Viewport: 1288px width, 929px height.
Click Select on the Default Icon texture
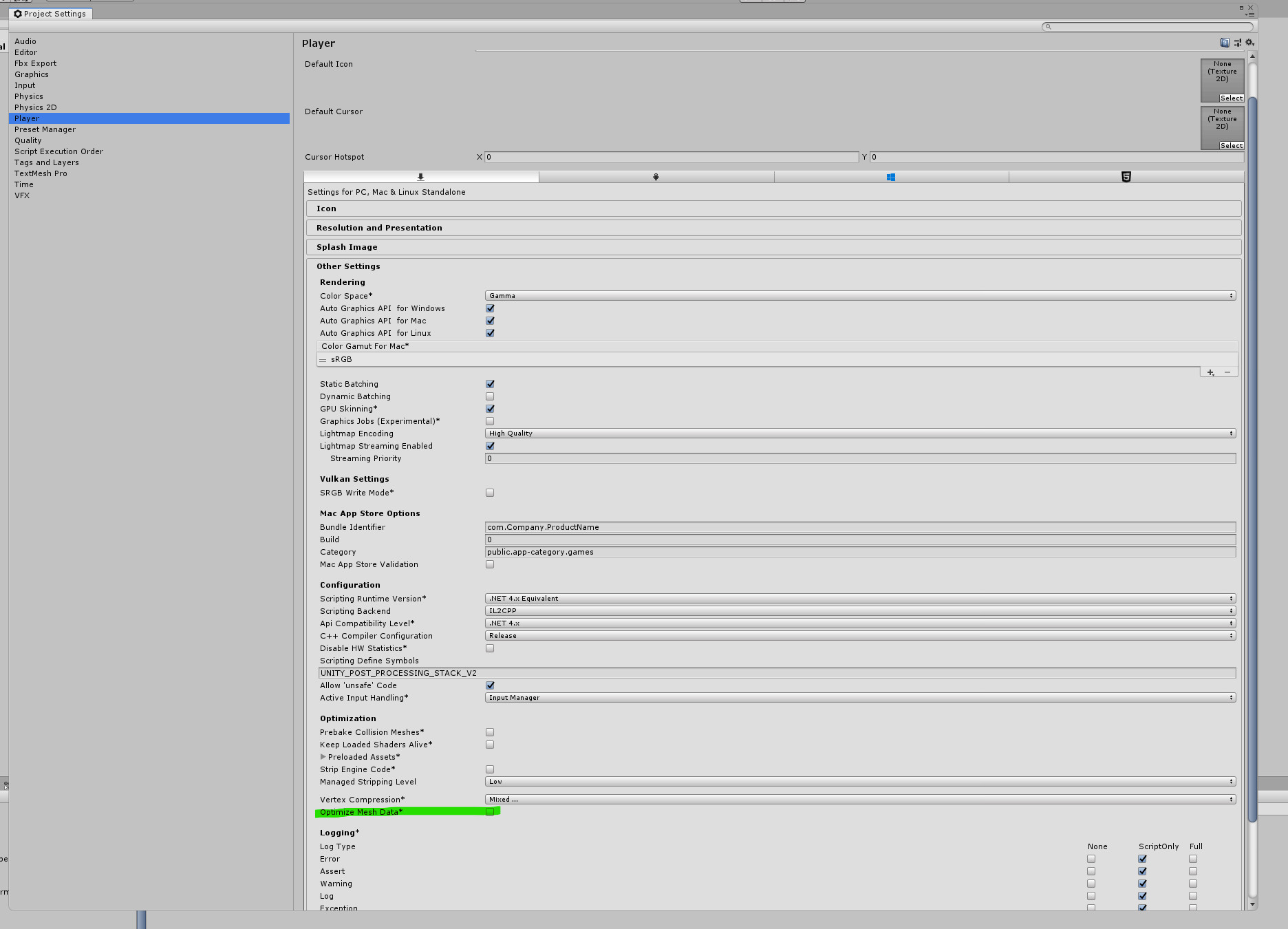pyautogui.click(x=1231, y=98)
